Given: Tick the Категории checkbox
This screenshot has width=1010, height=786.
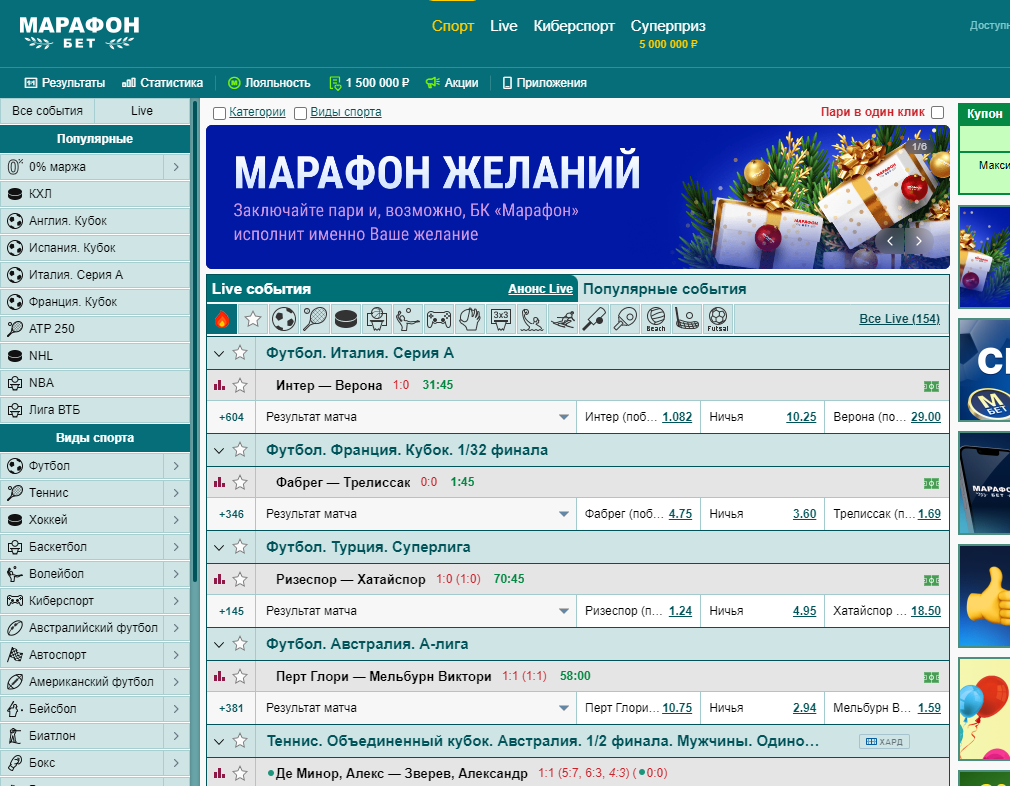Looking at the screenshot, I should pyautogui.click(x=219, y=113).
